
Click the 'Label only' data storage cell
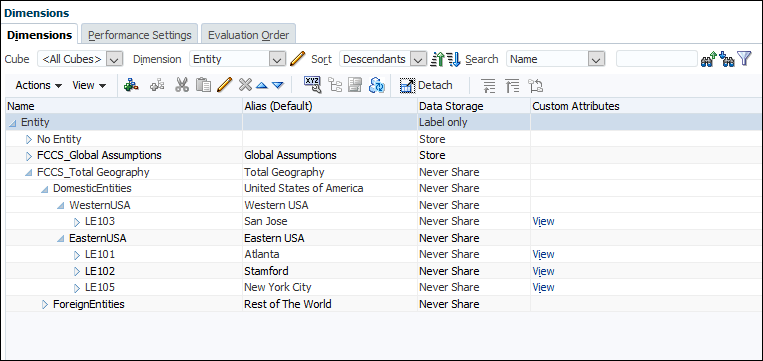(443, 122)
